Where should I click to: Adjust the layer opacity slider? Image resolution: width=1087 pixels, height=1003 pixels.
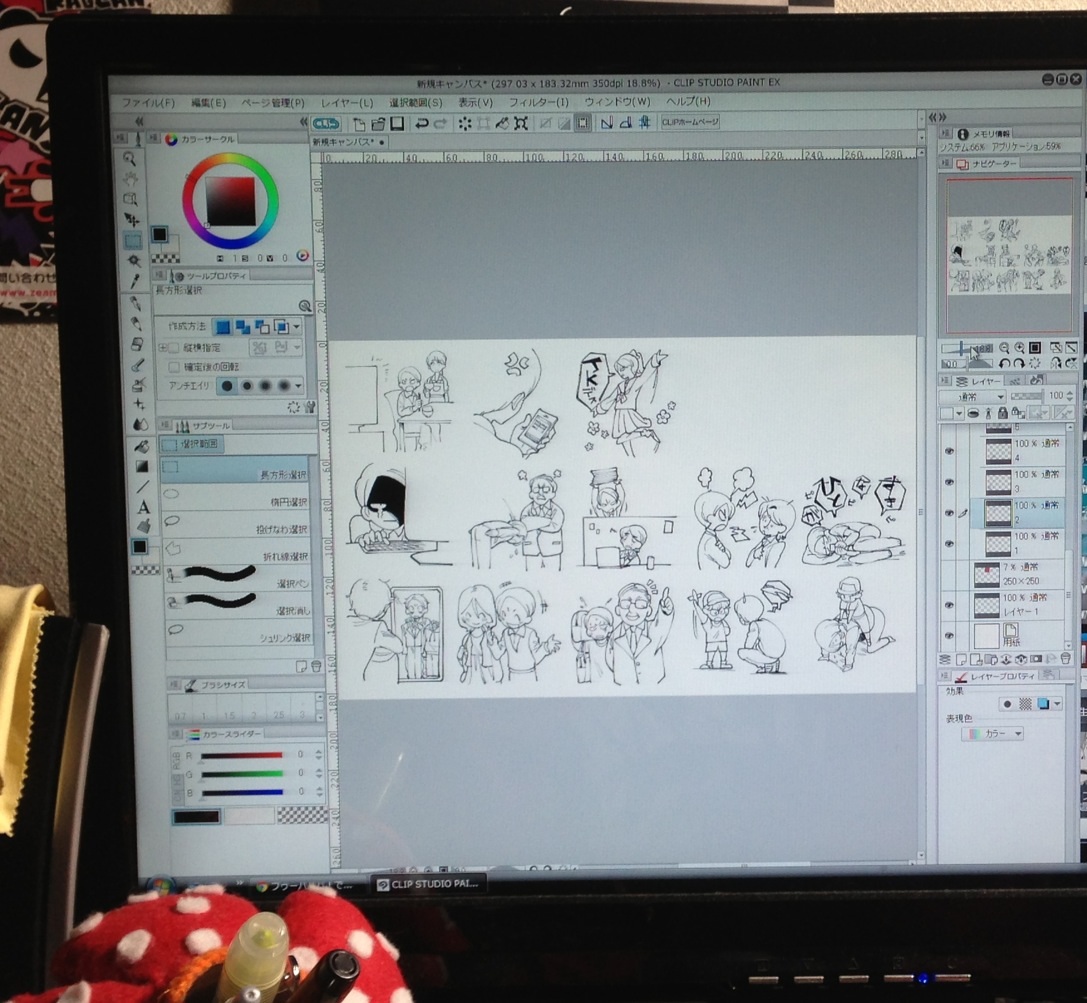1026,396
